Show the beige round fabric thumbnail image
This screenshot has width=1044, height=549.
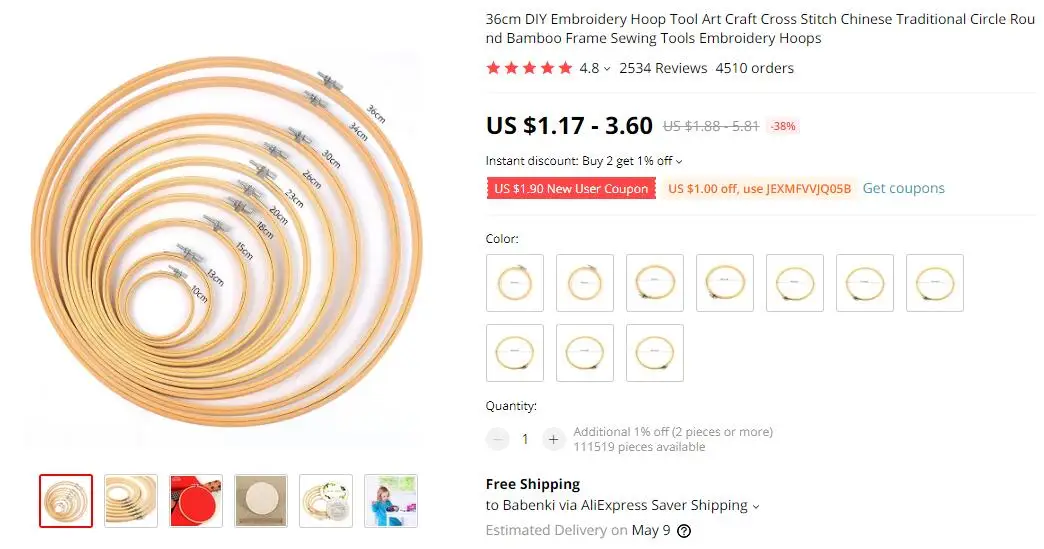click(x=261, y=501)
